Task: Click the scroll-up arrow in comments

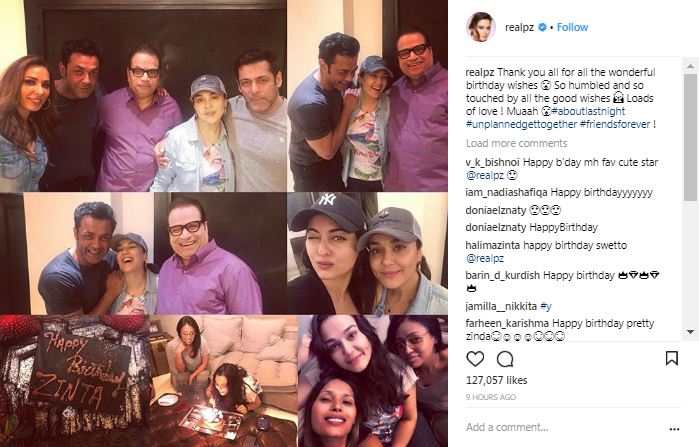Action: click(x=690, y=66)
